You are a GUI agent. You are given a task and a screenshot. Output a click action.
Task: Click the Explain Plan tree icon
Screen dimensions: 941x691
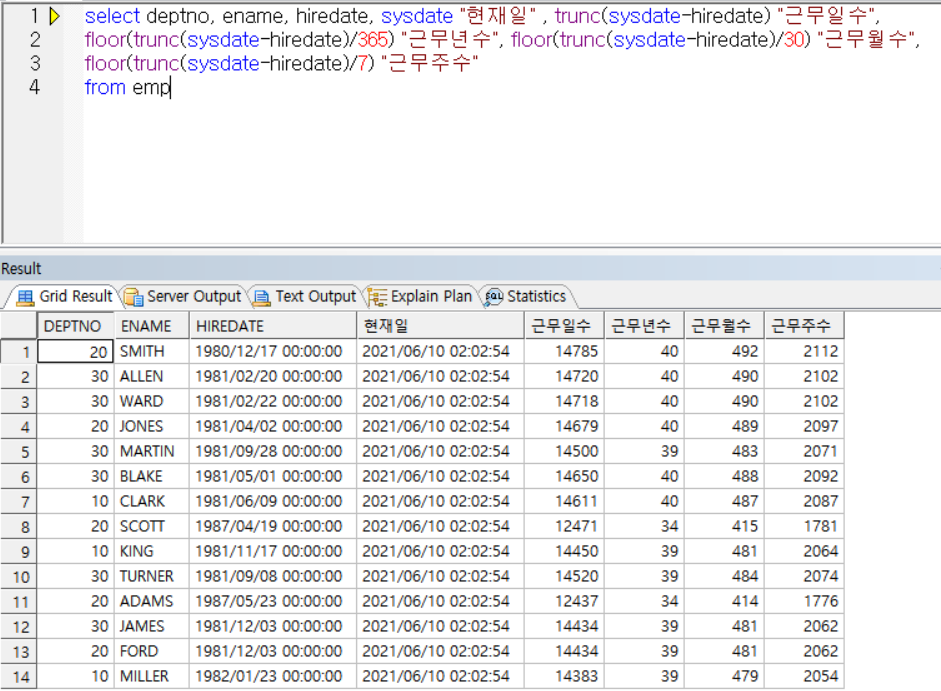point(377,297)
